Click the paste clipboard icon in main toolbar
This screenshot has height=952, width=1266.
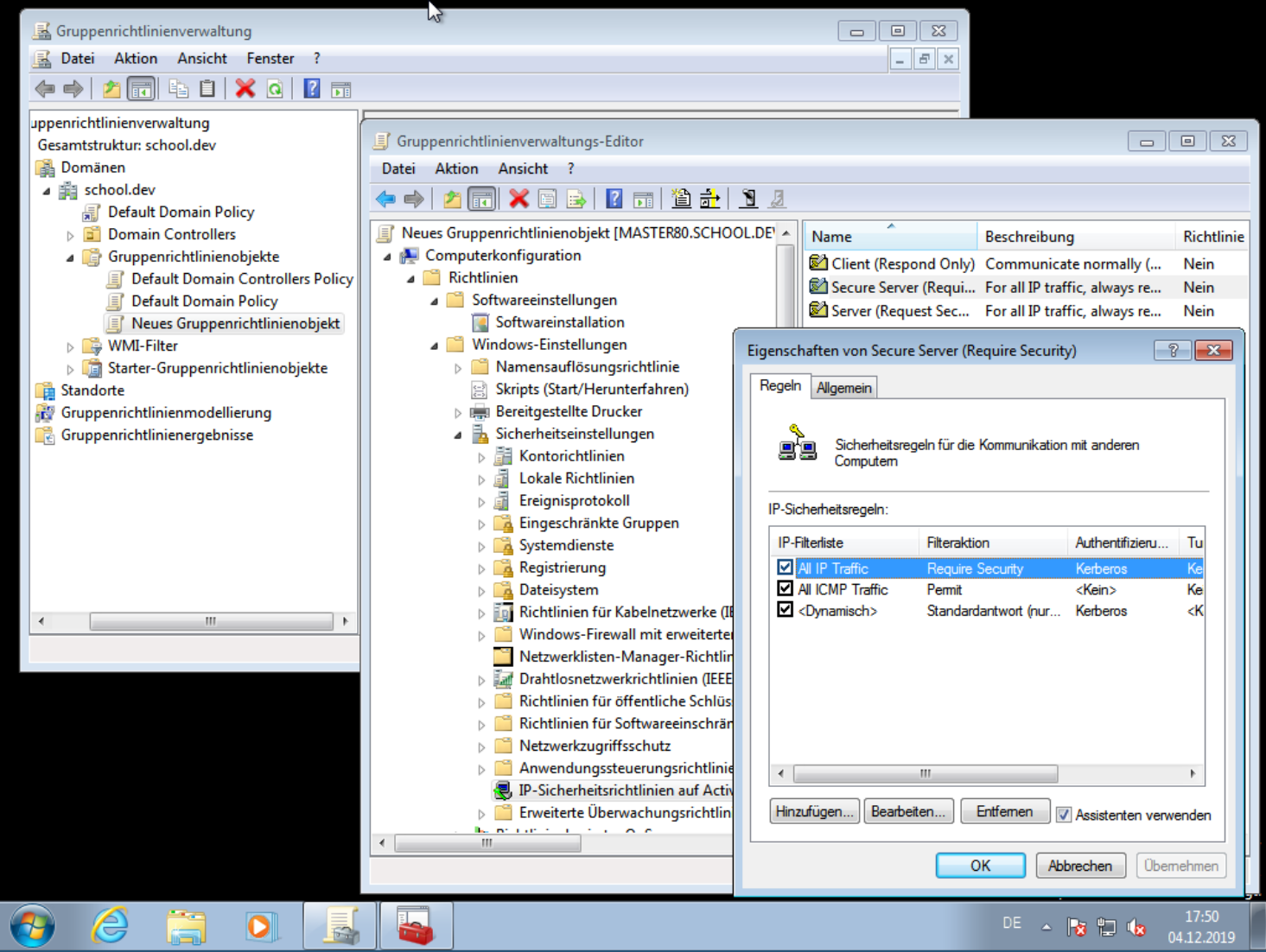[207, 89]
